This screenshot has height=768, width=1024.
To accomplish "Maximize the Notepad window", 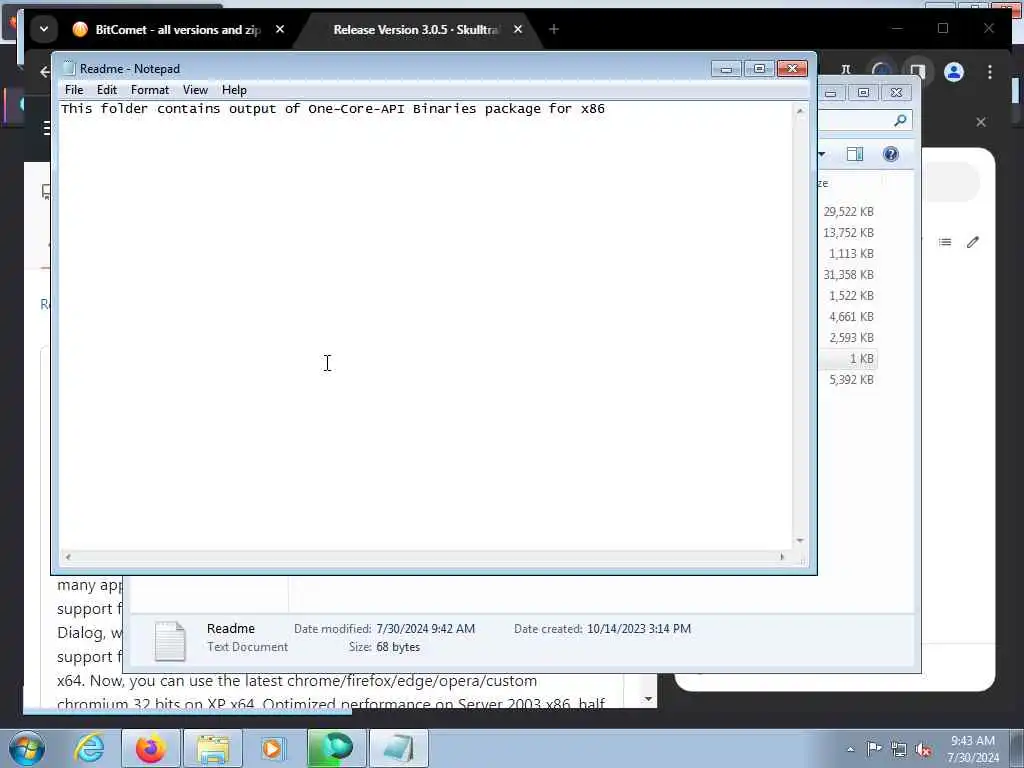I will [759, 69].
